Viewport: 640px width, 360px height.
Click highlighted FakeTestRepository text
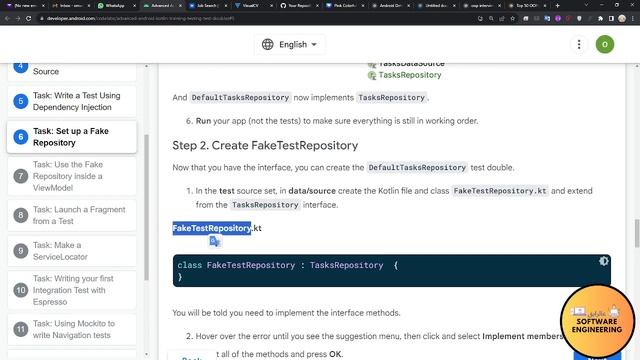pos(211,228)
